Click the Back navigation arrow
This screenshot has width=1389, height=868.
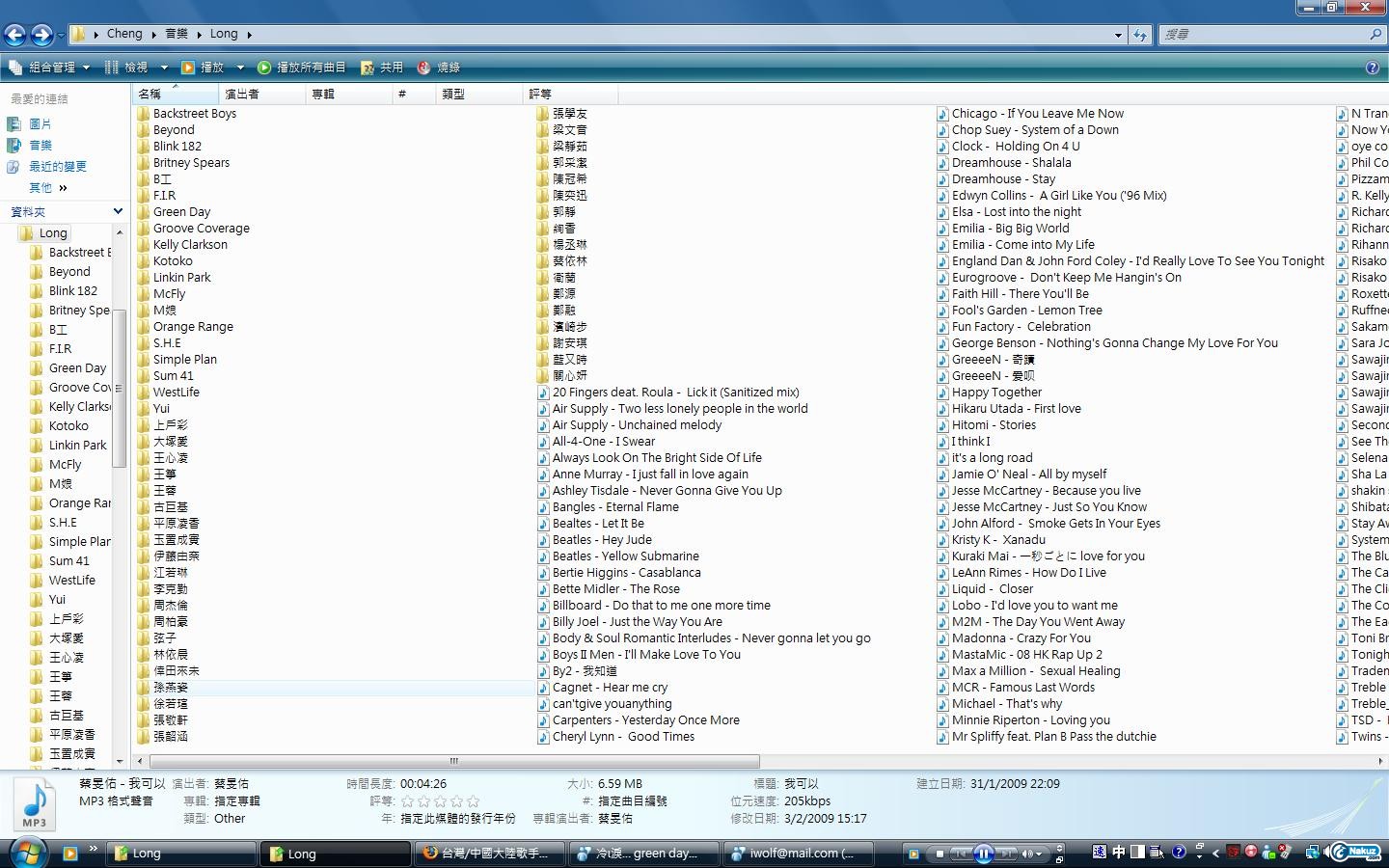(14, 35)
